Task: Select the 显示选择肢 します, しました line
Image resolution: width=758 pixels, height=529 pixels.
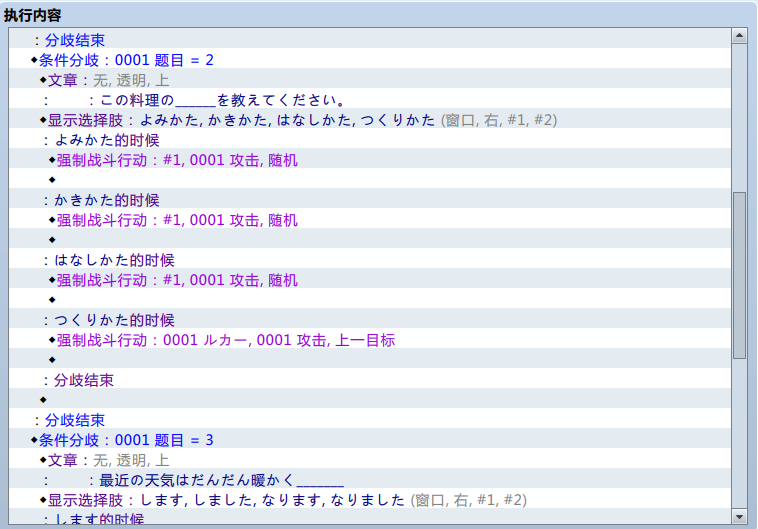Action: [x=370, y=500]
